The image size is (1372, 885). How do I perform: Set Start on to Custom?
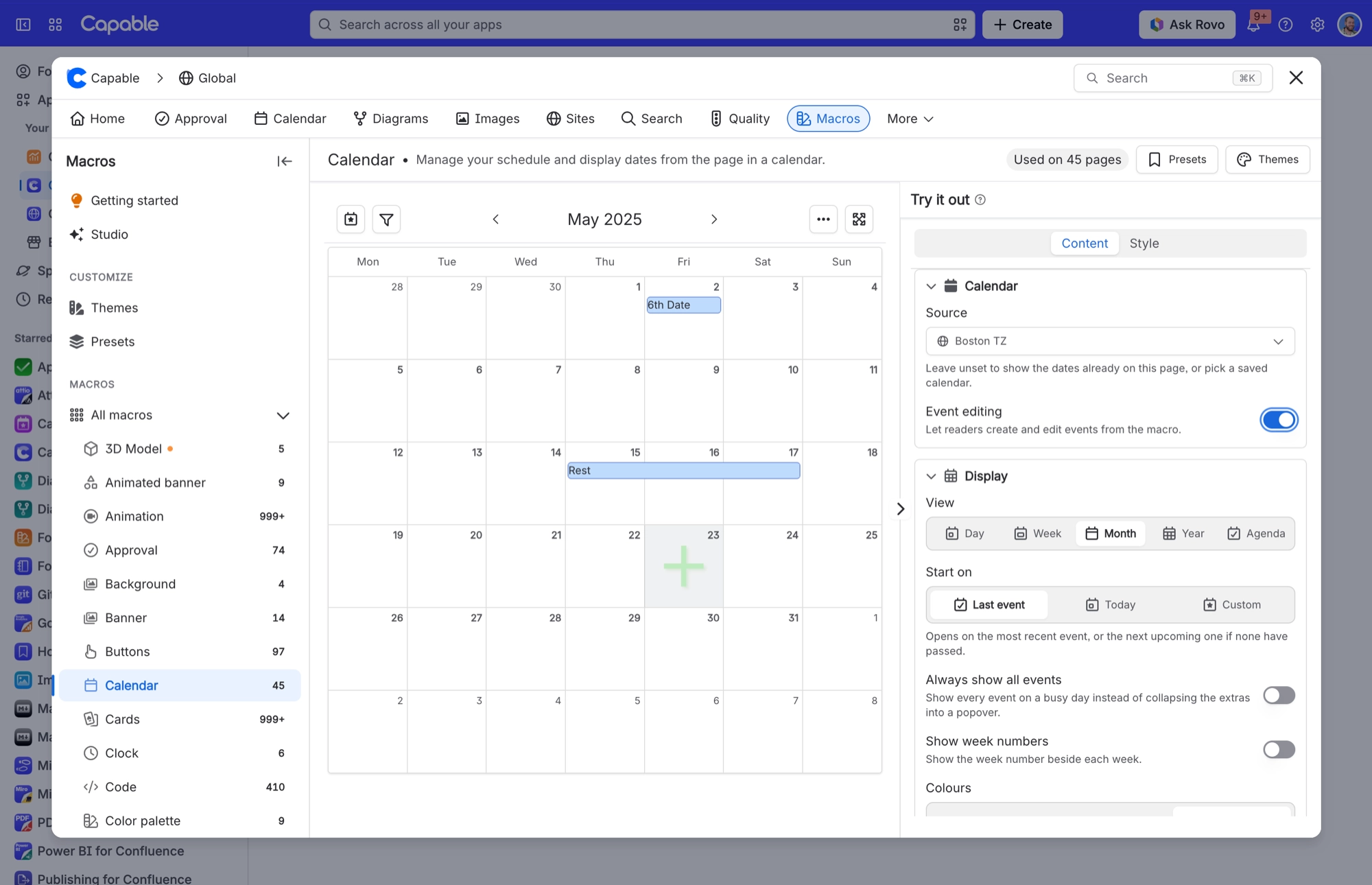1232,605
